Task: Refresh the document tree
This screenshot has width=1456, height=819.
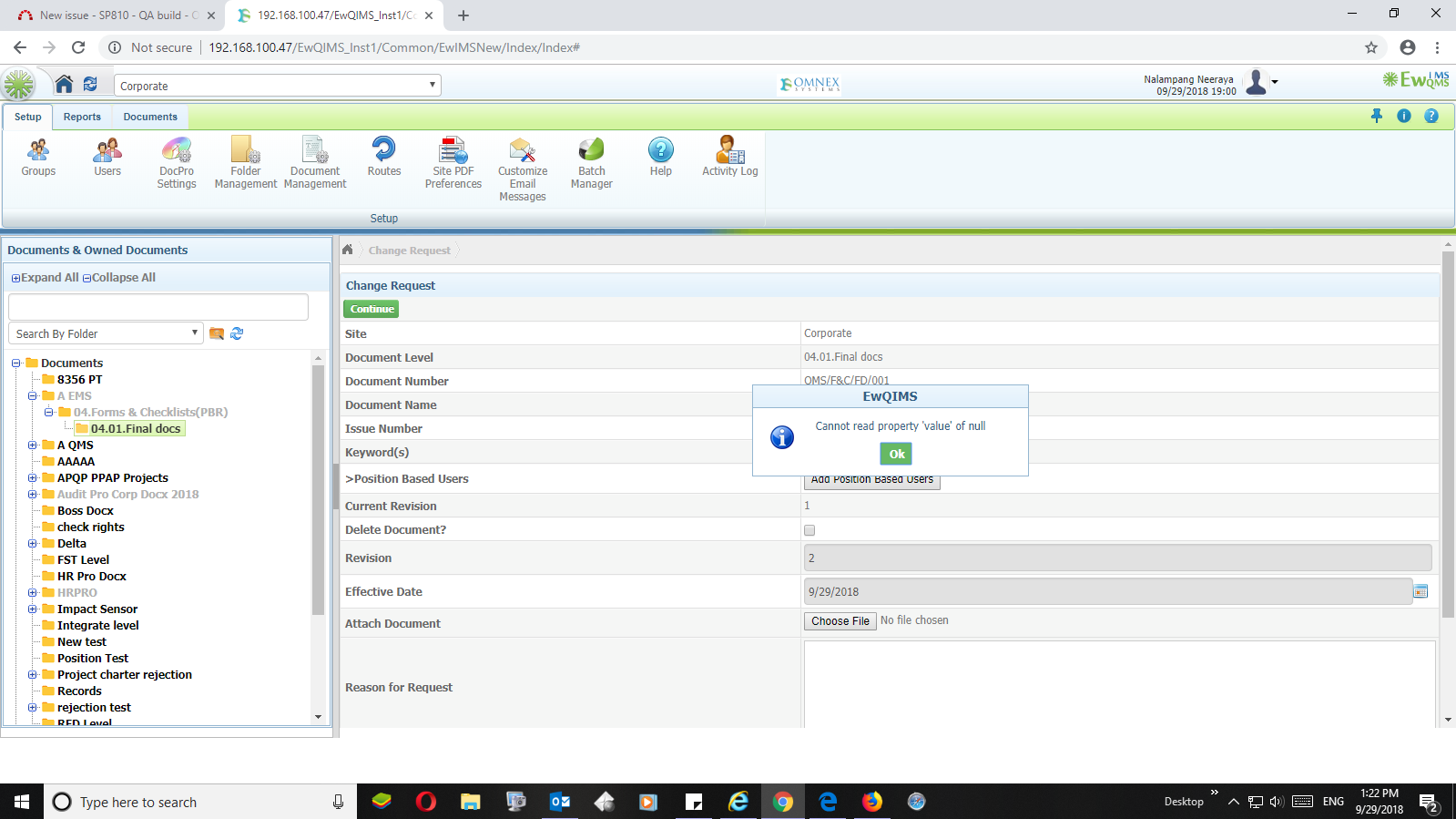Action: coord(237,333)
